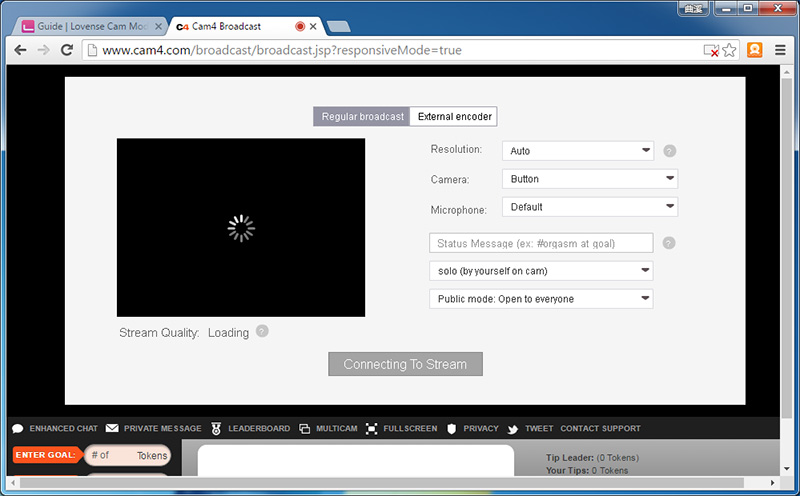Switch to External encoder mode
Image resolution: width=800 pixels, height=496 pixels.
454,117
